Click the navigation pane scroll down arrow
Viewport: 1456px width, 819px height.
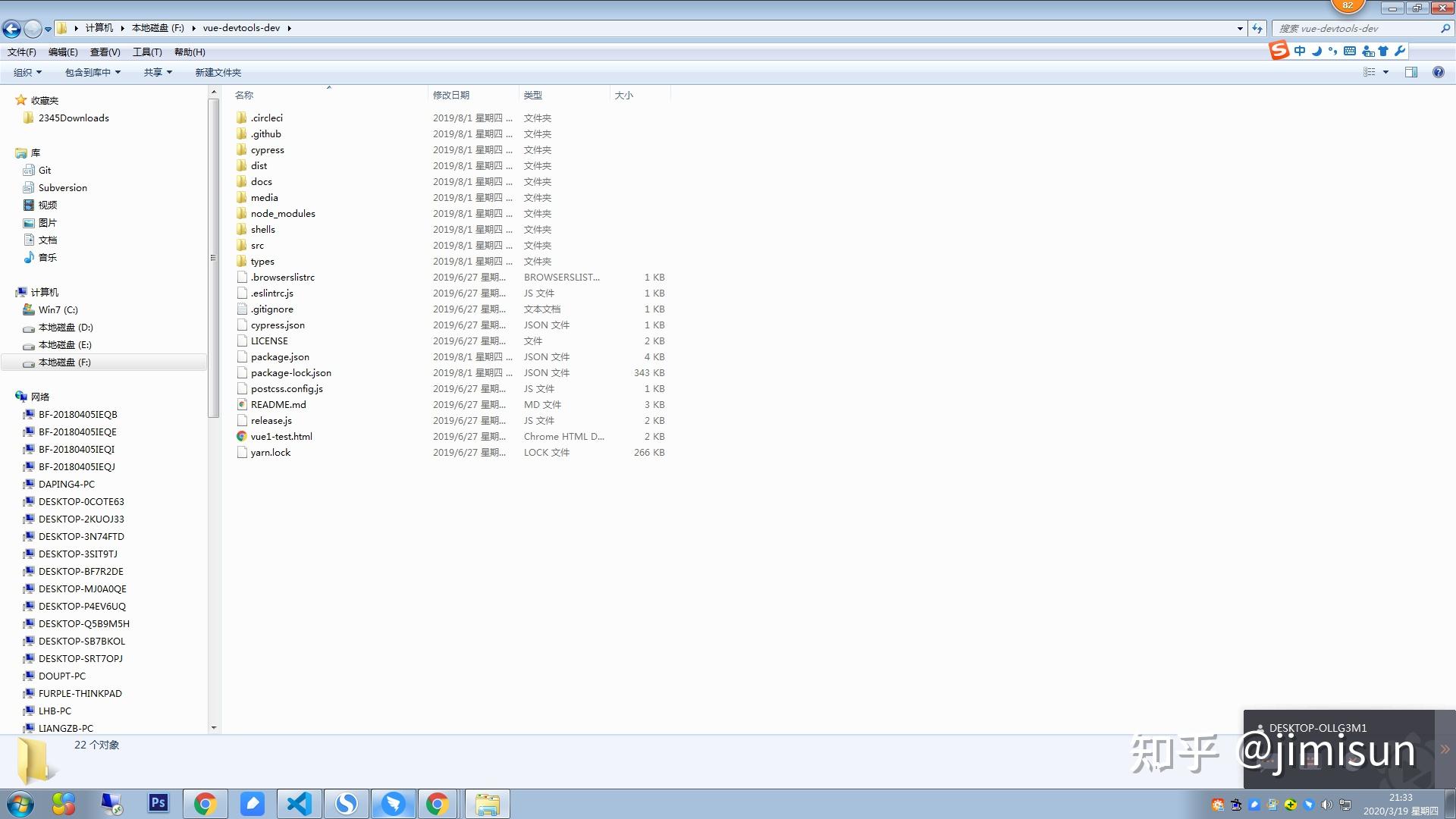click(x=214, y=727)
